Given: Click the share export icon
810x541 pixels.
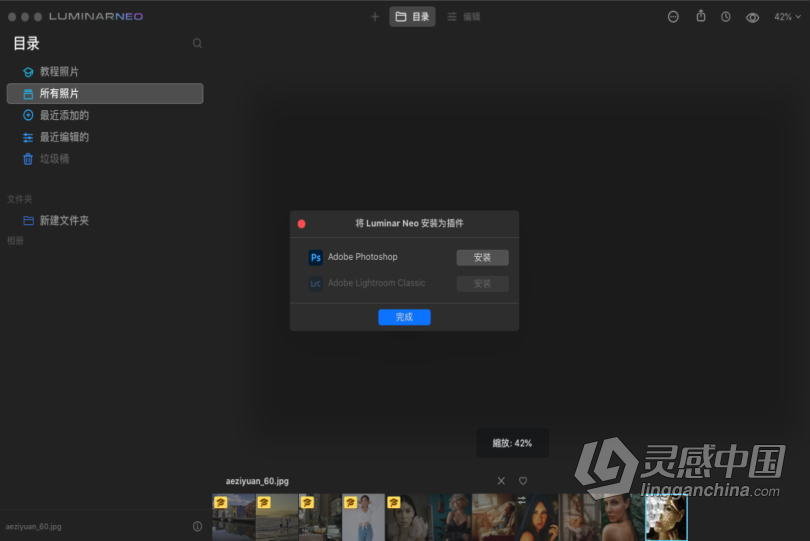Looking at the screenshot, I should pyautogui.click(x=700, y=16).
